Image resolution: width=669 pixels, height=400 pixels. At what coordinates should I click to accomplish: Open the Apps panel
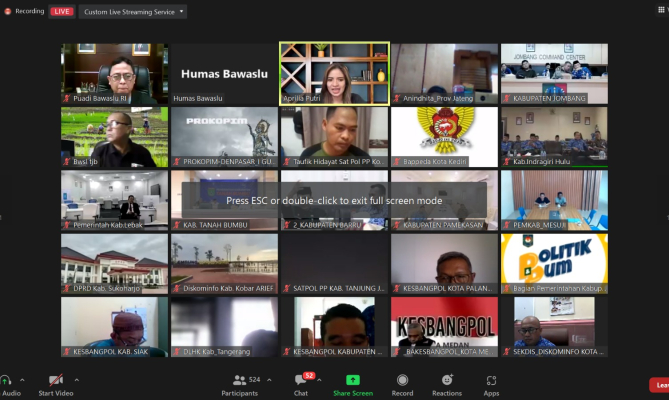(491, 381)
